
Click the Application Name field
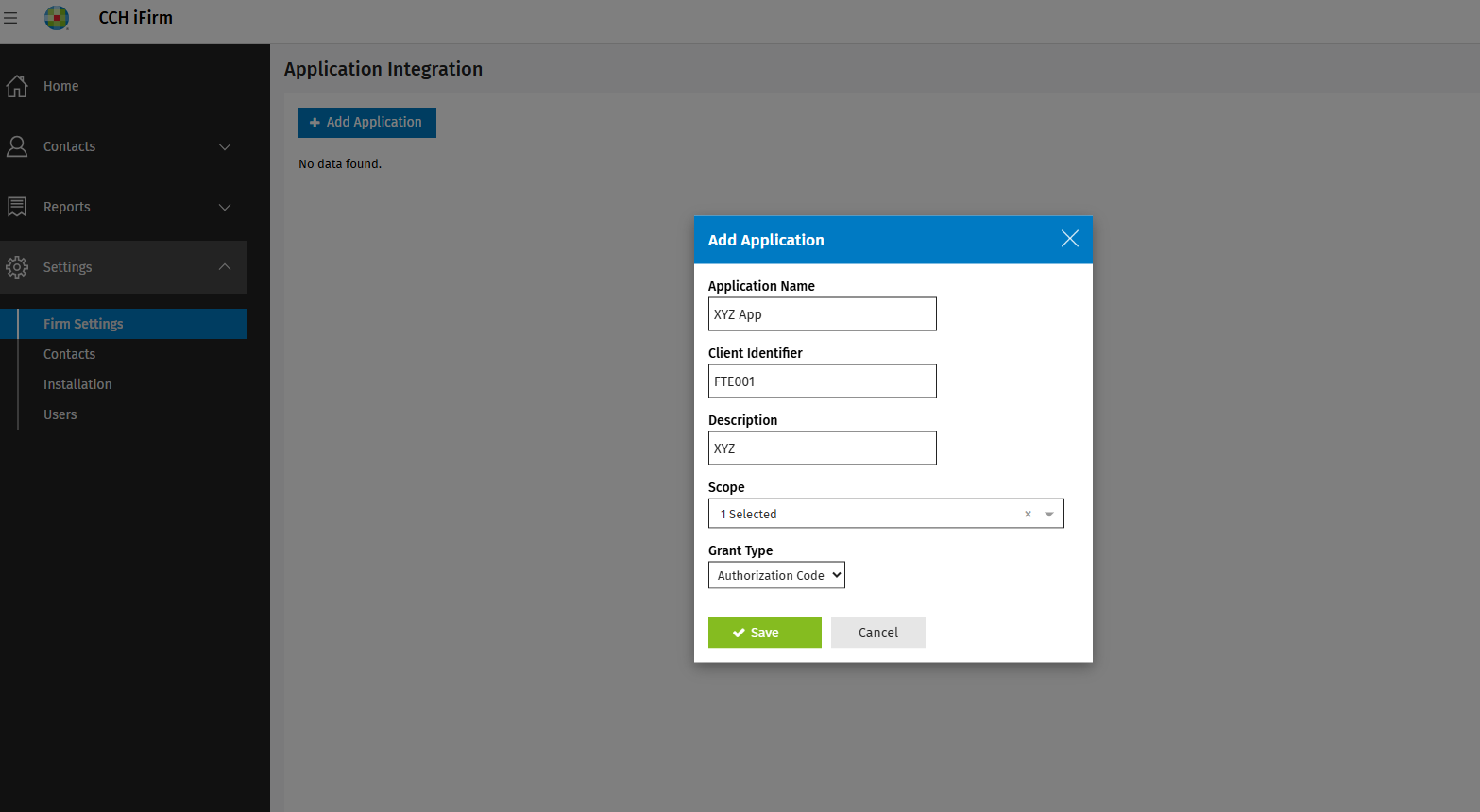823,314
